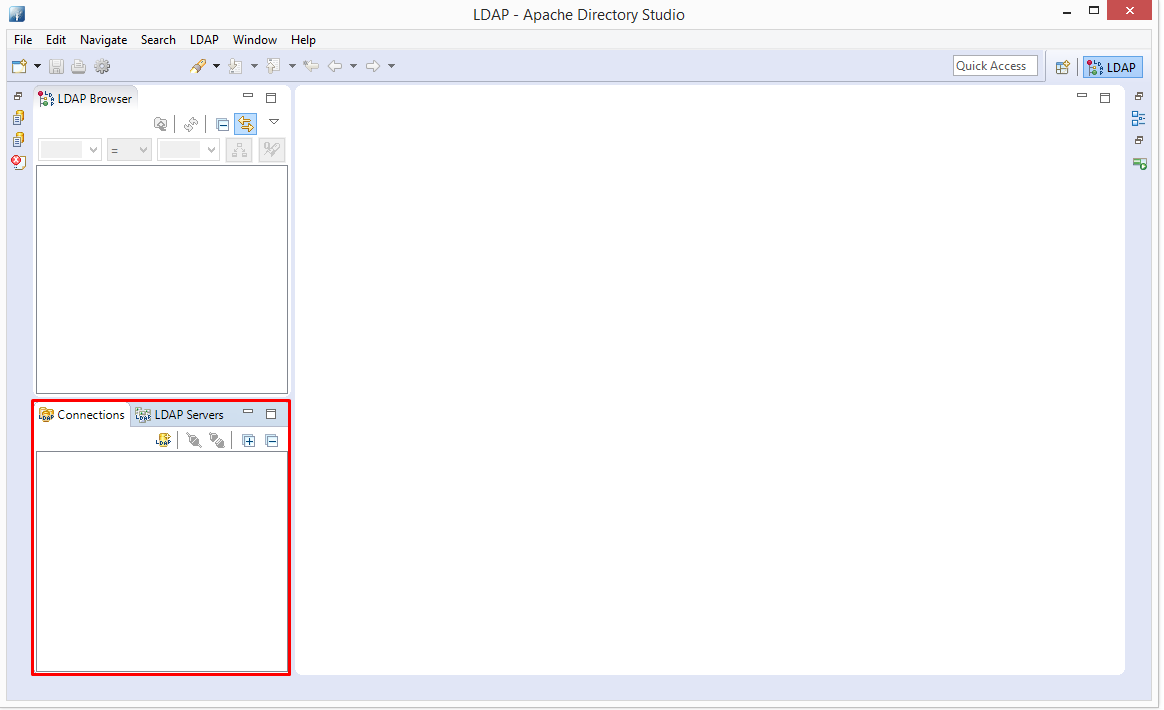Image resolution: width=1164 pixels, height=710 pixels.
Task: Open the Outline view from right sidebar
Action: (1138, 118)
